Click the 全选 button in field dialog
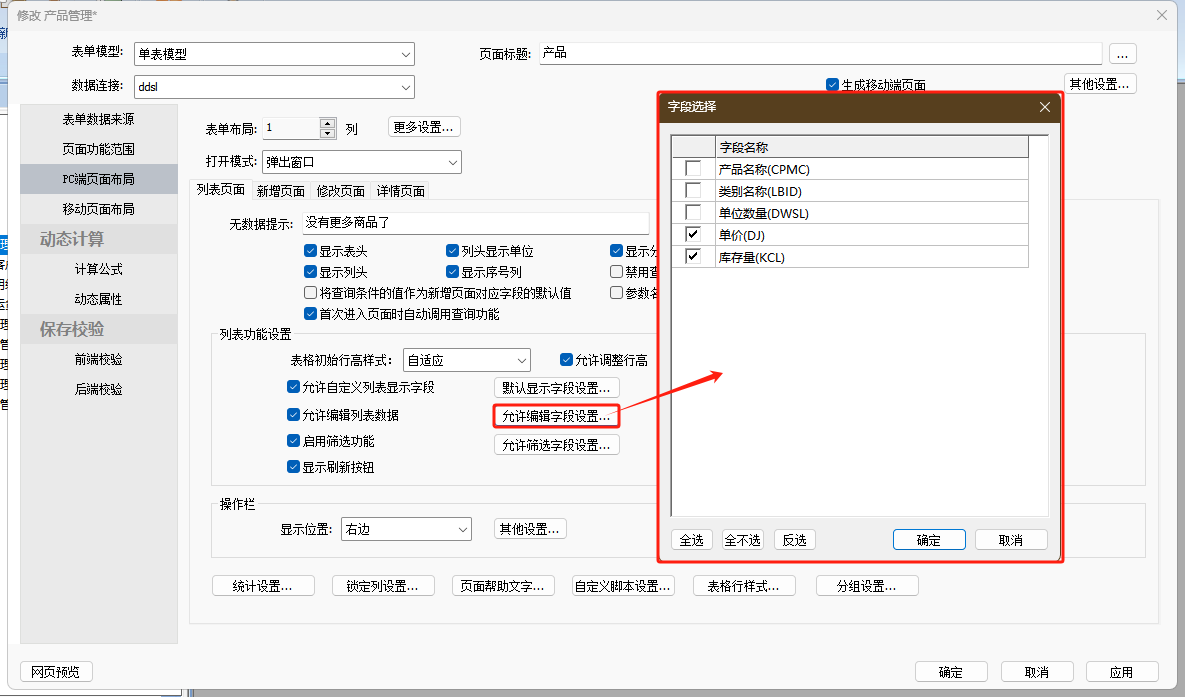The width and height of the screenshot is (1185, 697). click(x=691, y=540)
